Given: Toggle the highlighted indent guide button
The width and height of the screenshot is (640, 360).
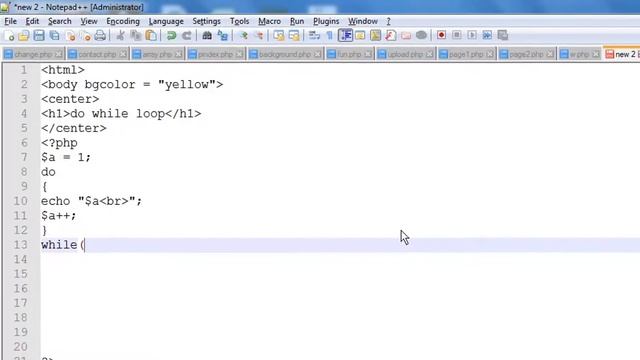Looking at the screenshot, I should [345, 36].
